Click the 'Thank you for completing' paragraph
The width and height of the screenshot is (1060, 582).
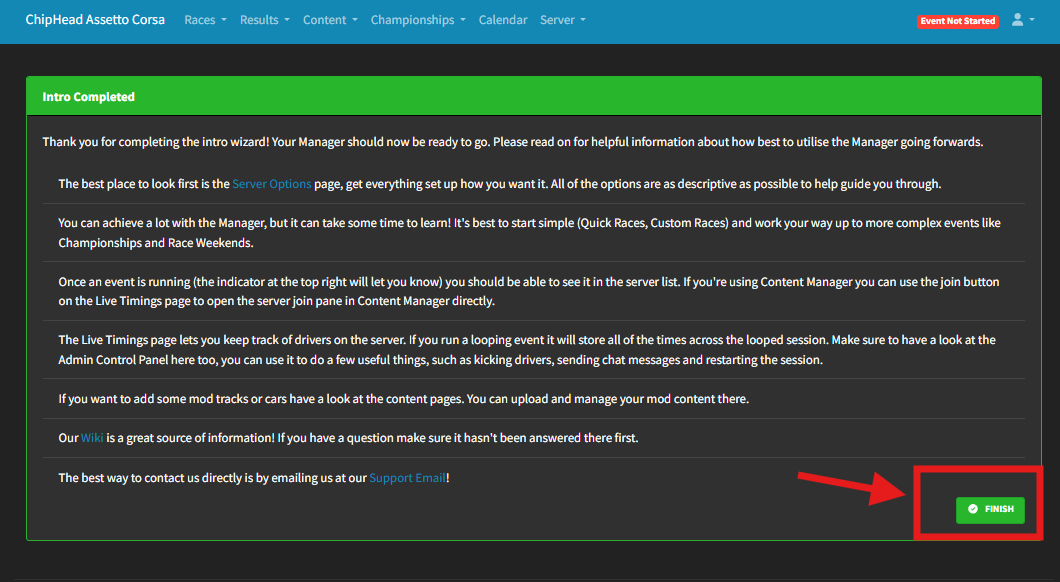[512, 142]
